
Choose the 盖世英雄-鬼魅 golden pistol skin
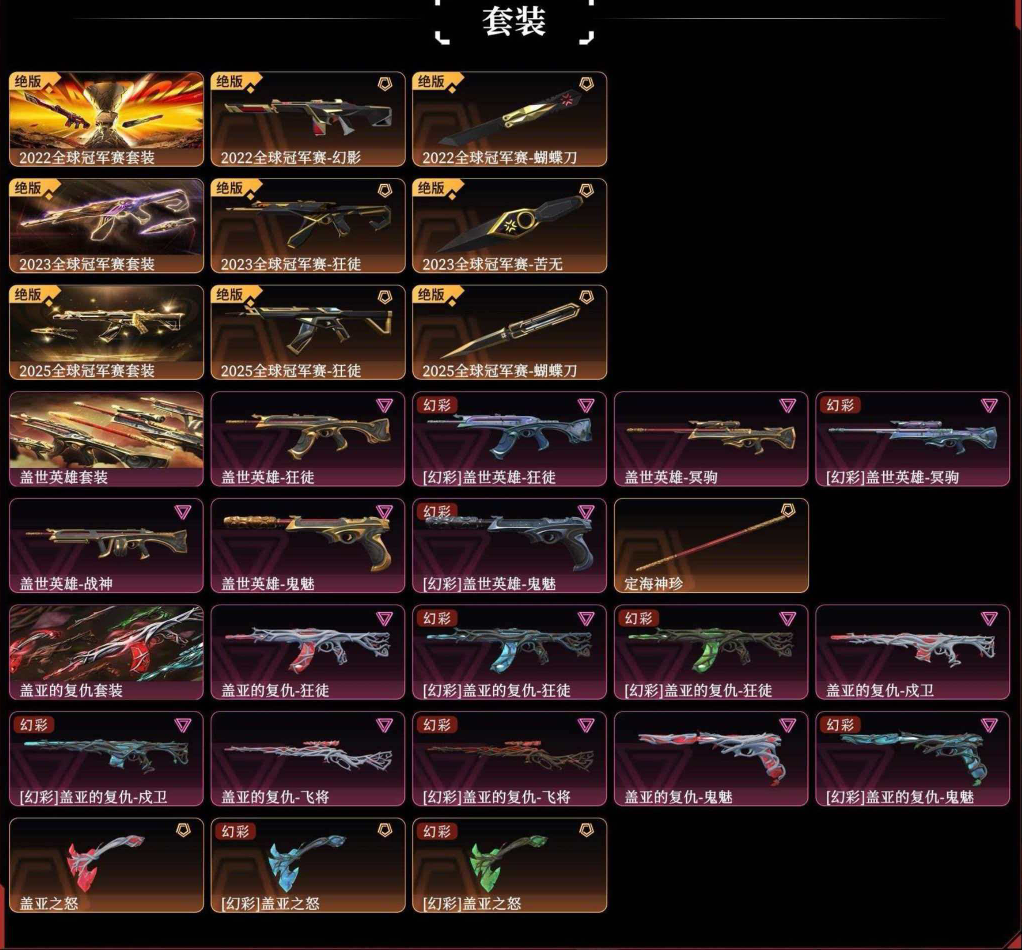click(x=308, y=545)
